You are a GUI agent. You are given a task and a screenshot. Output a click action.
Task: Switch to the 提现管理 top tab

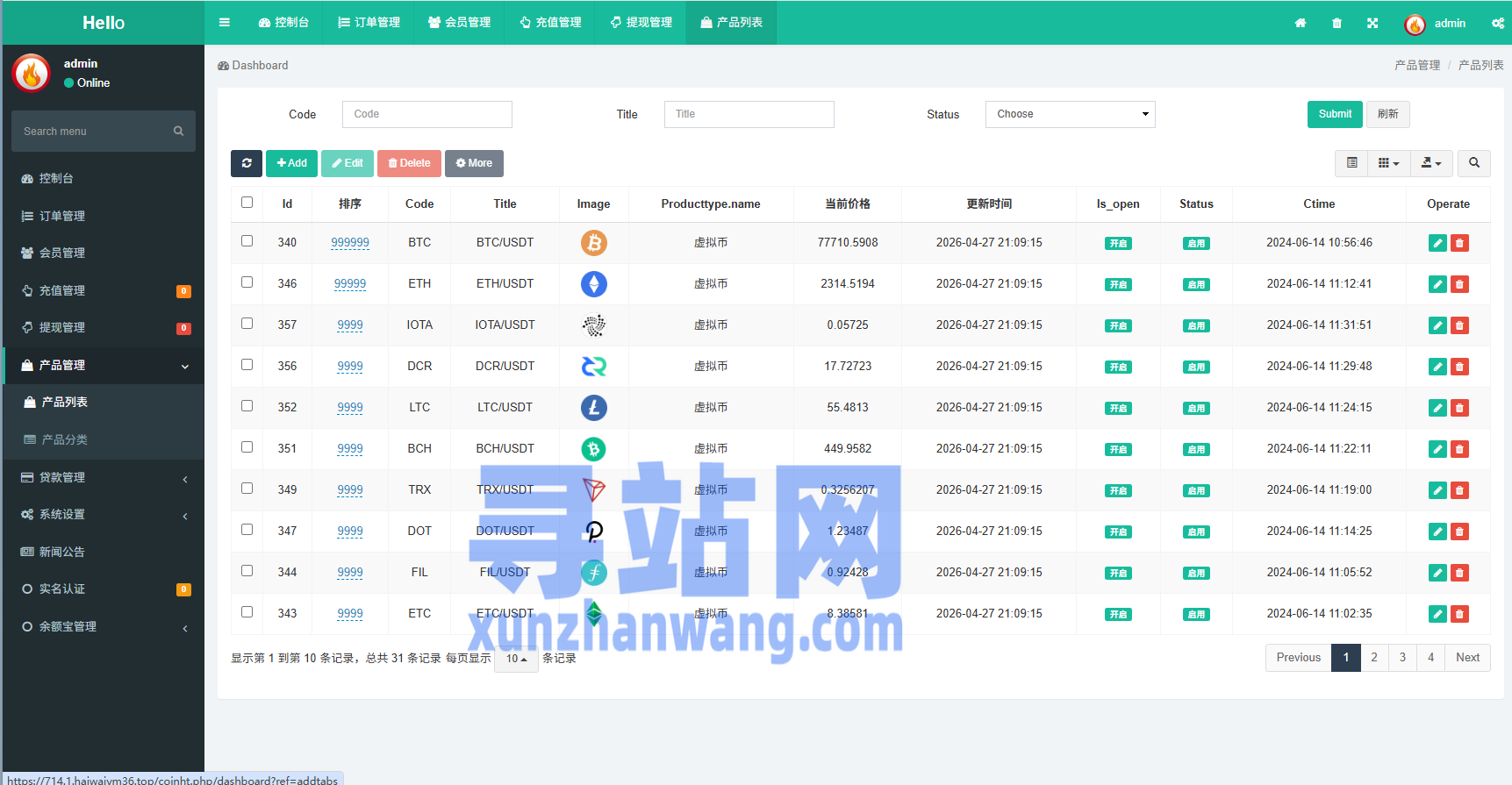coord(641,23)
